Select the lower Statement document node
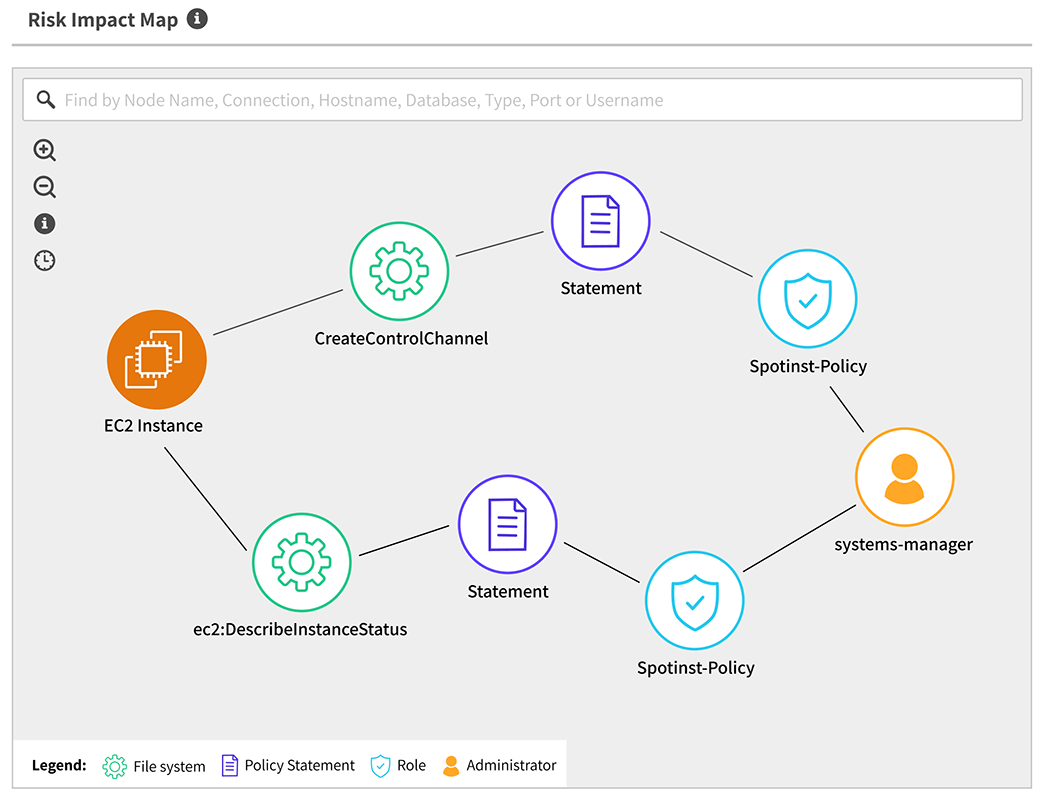The image size is (1038, 798). click(x=507, y=523)
